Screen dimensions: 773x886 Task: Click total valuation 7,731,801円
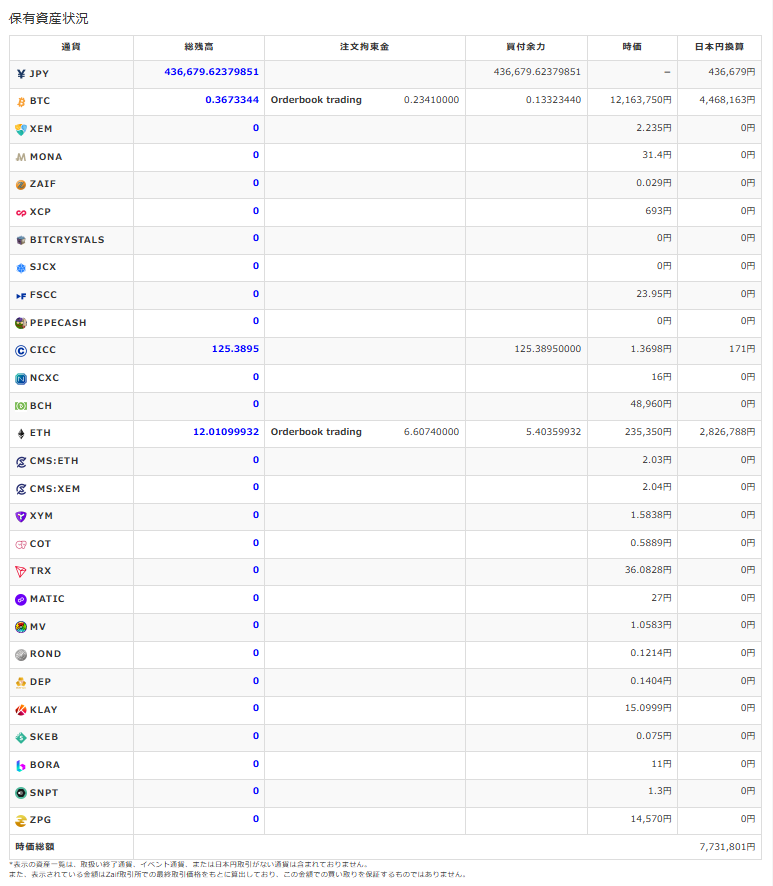point(727,846)
